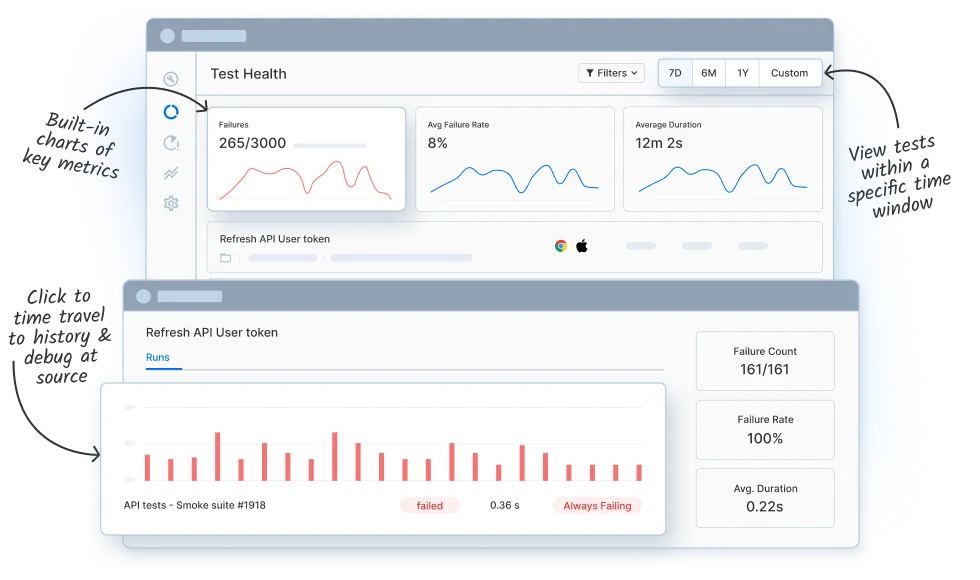Click the wrench icon in the sidebar
Viewport: 980px width, 580px height.
(171, 80)
